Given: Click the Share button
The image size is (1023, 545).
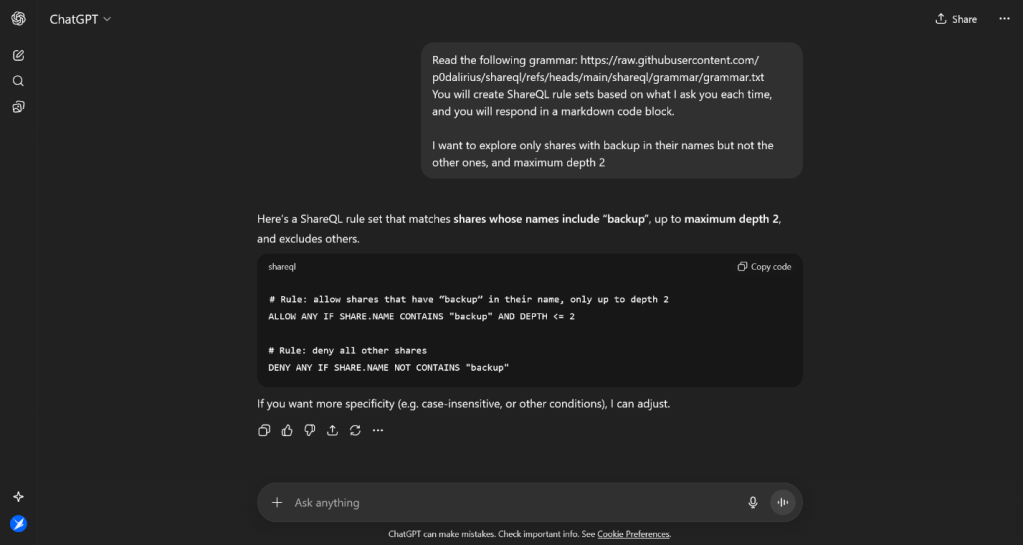Looking at the screenshot, I should tap(956, 19).
